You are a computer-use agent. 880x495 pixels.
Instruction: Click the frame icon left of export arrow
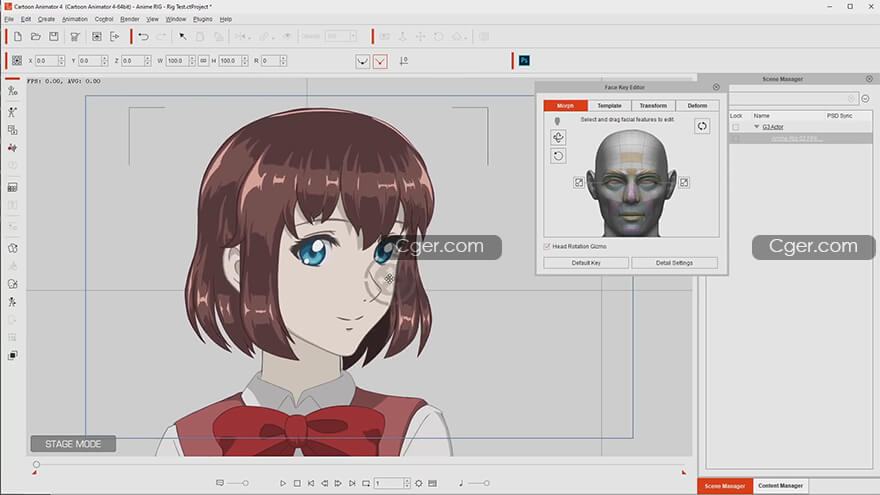click(97, 36)
